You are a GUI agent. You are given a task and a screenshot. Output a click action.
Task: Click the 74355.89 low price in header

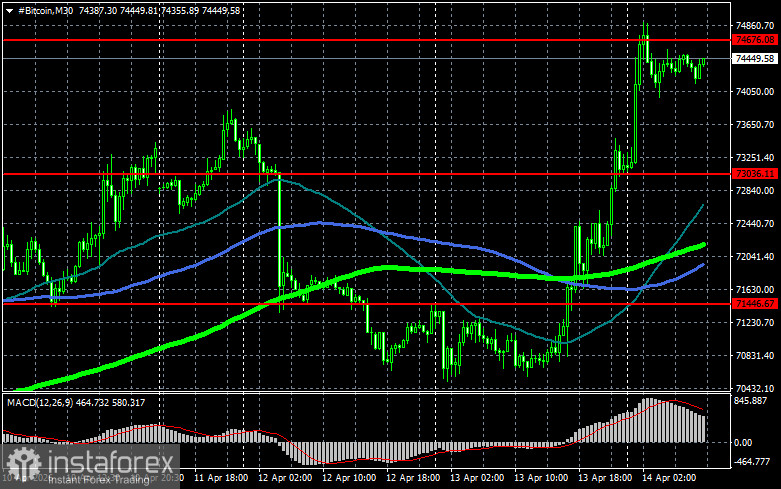180,10
